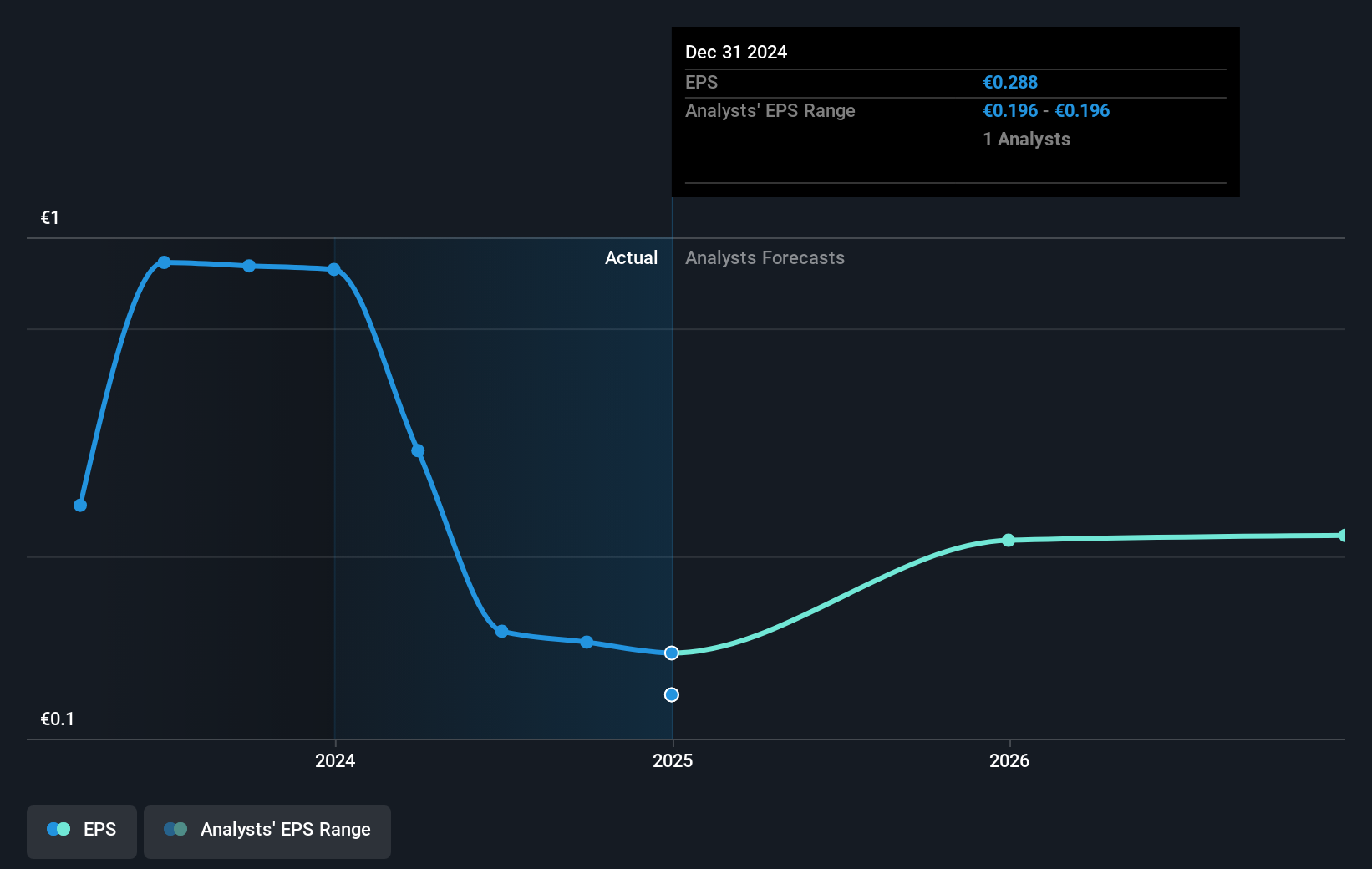This screenshot has width=1372, height=869.
Task: Select the EPS data point at 2024 start
Action: tap(334, 269)
